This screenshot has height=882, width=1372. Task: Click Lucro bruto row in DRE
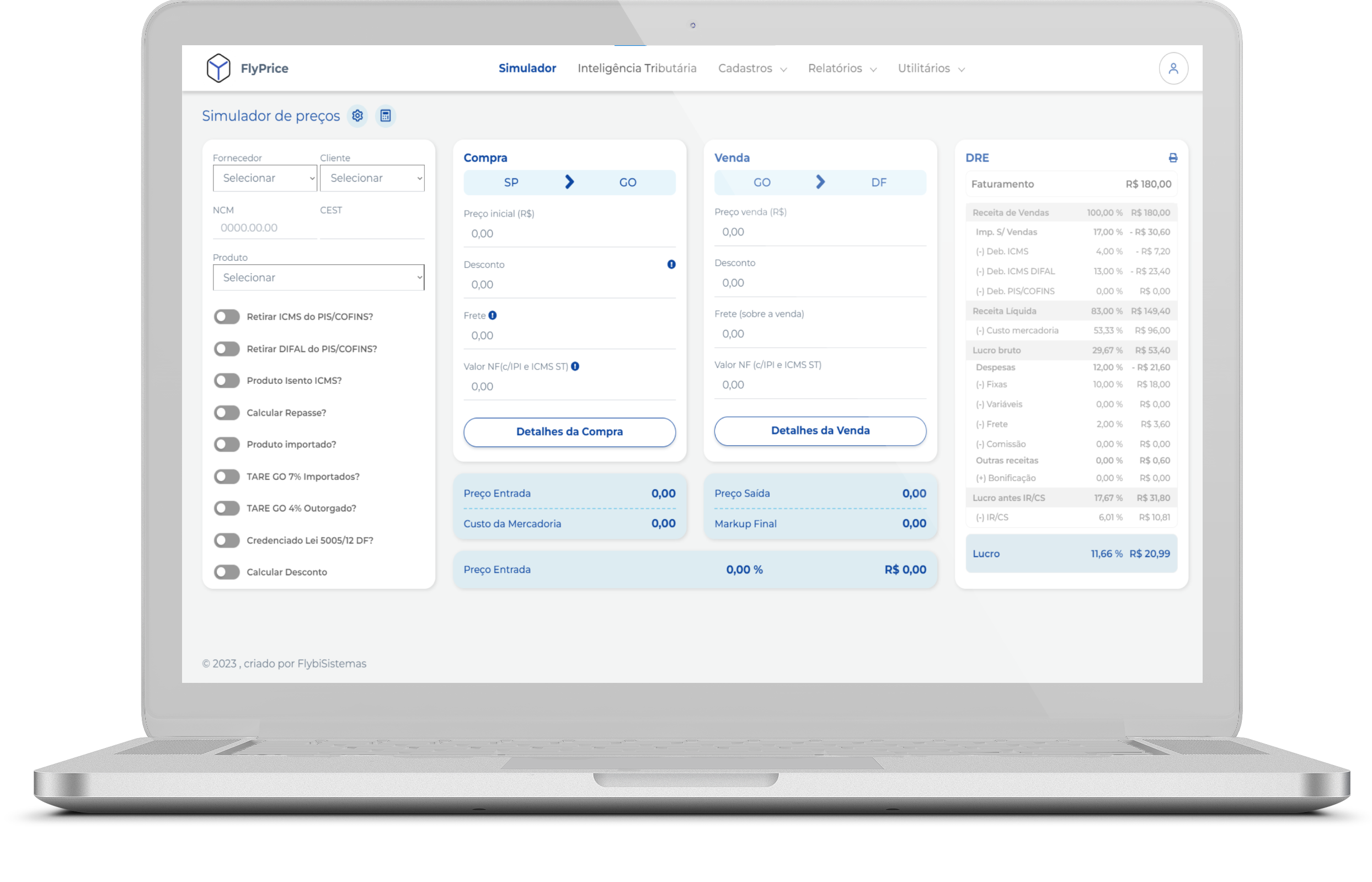(x=1071, y=350)
